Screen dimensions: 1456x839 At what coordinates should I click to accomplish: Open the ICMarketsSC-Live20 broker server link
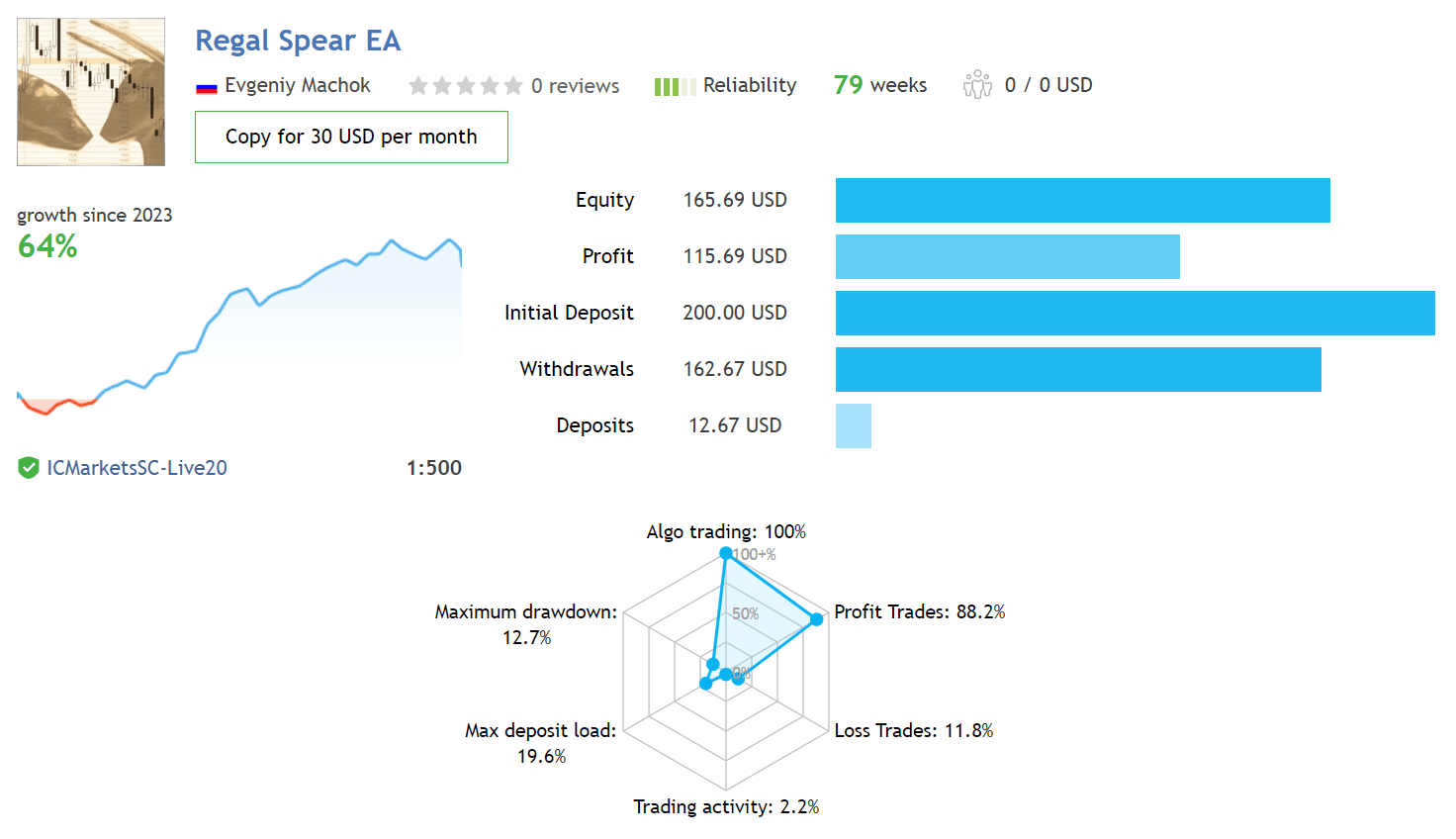tap(136, 468)
